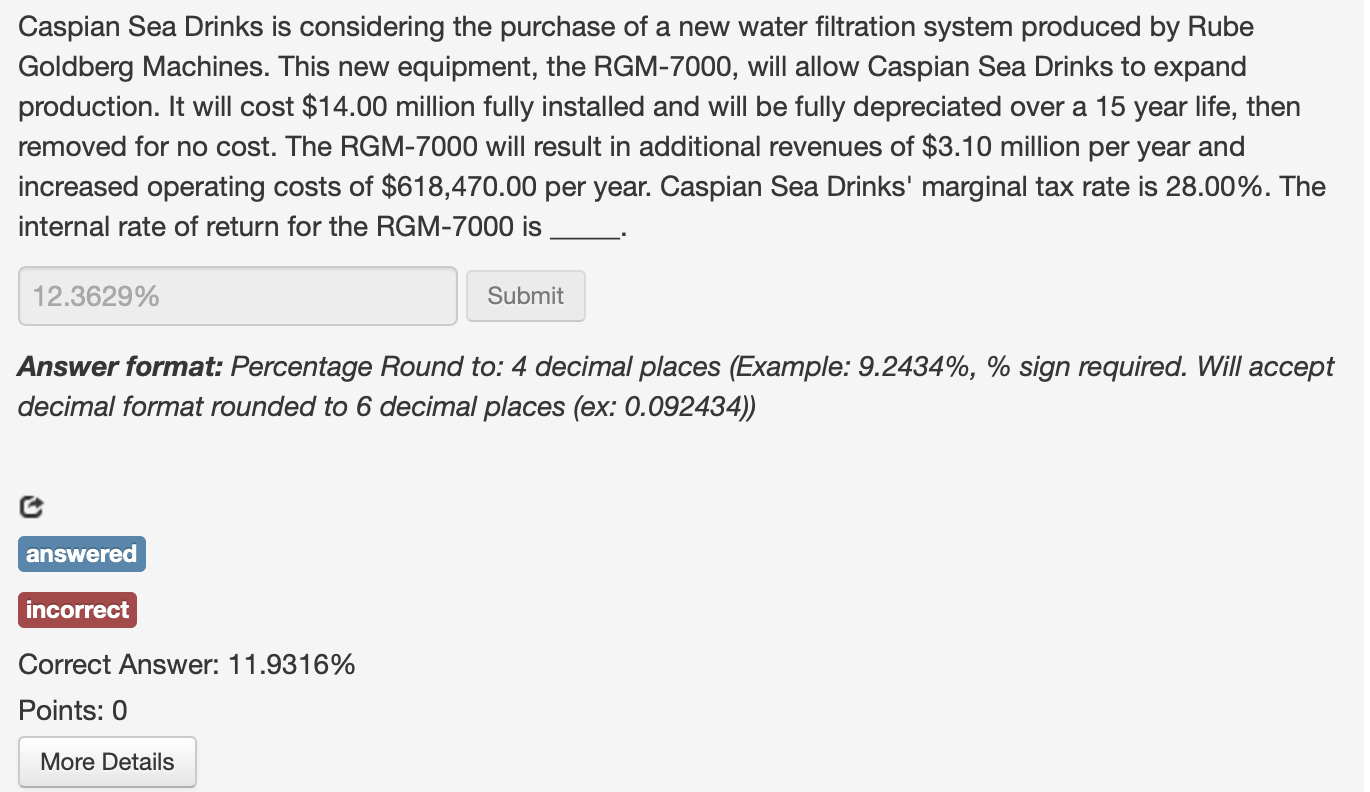The image size is (1370, 792).
Task: Click the answered badge to change question status
Action: pos(81,553)
